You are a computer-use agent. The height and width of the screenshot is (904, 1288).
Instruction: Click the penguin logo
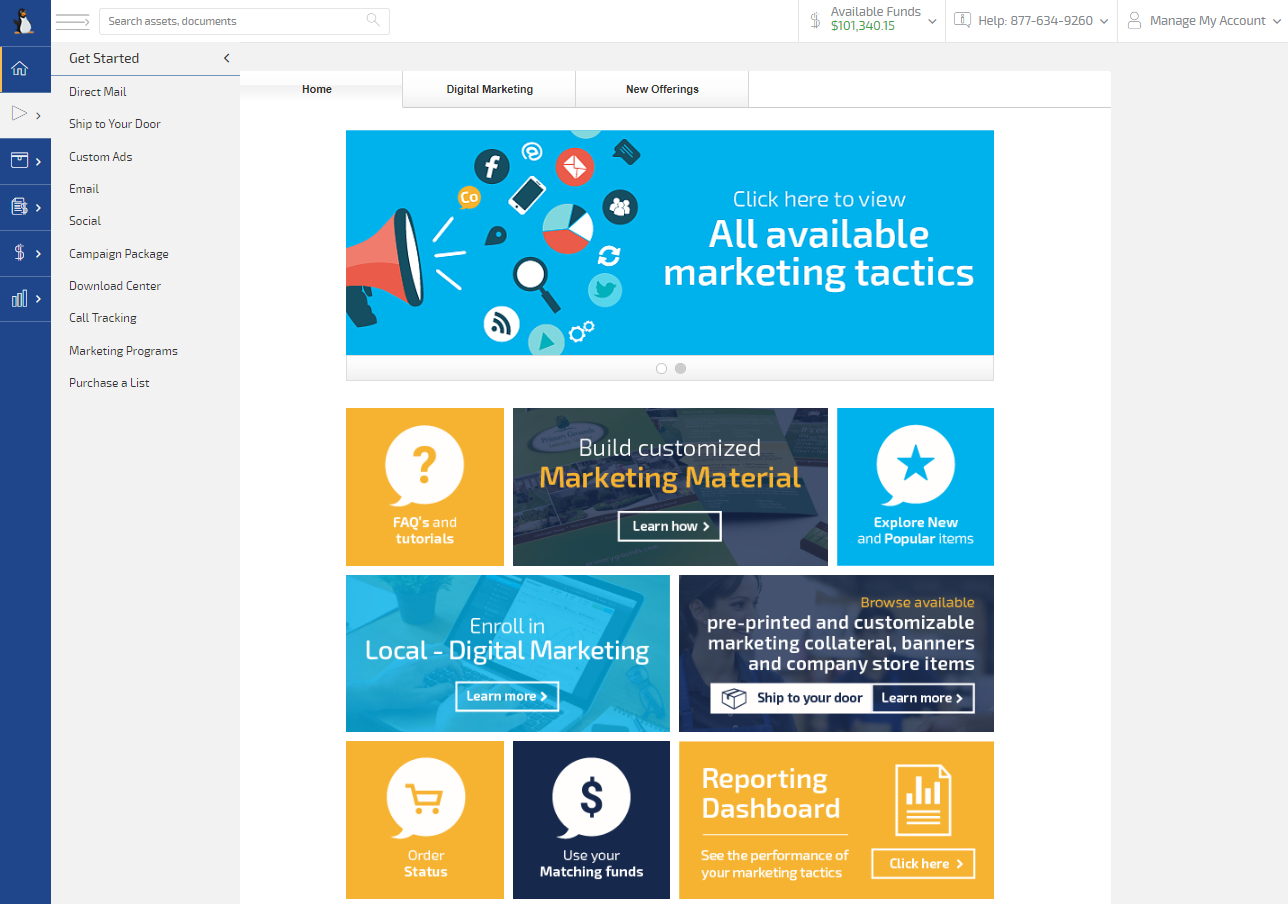pyautogui.click(x=24, y=21)
